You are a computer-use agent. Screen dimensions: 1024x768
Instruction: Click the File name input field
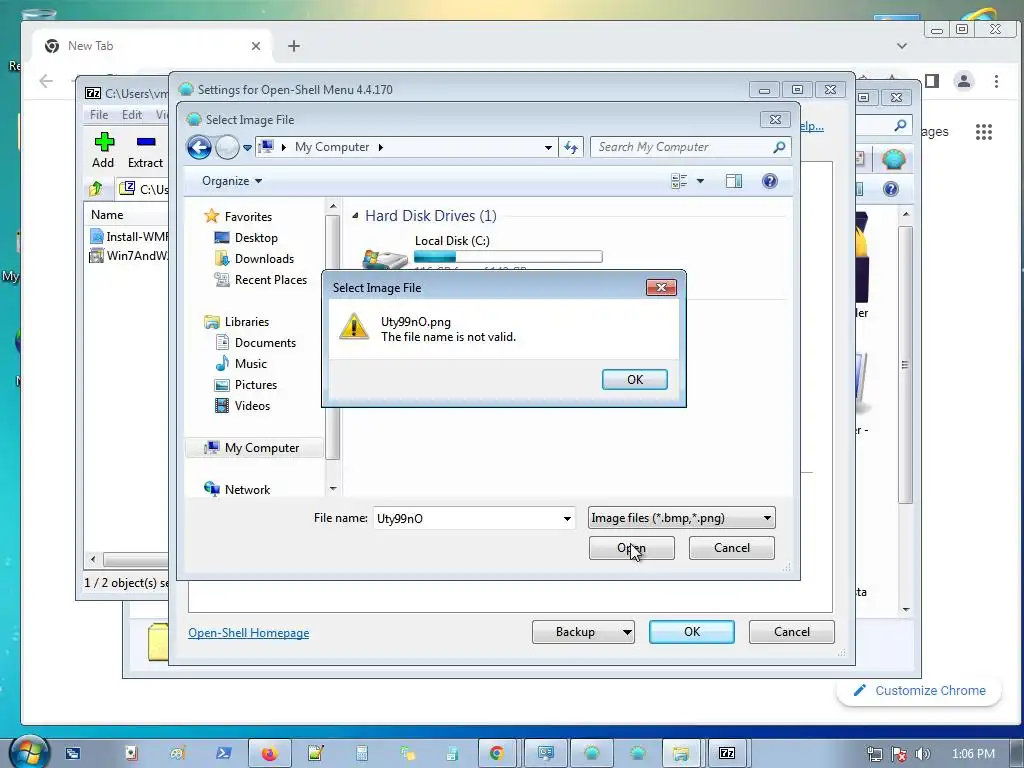(466, 519)
